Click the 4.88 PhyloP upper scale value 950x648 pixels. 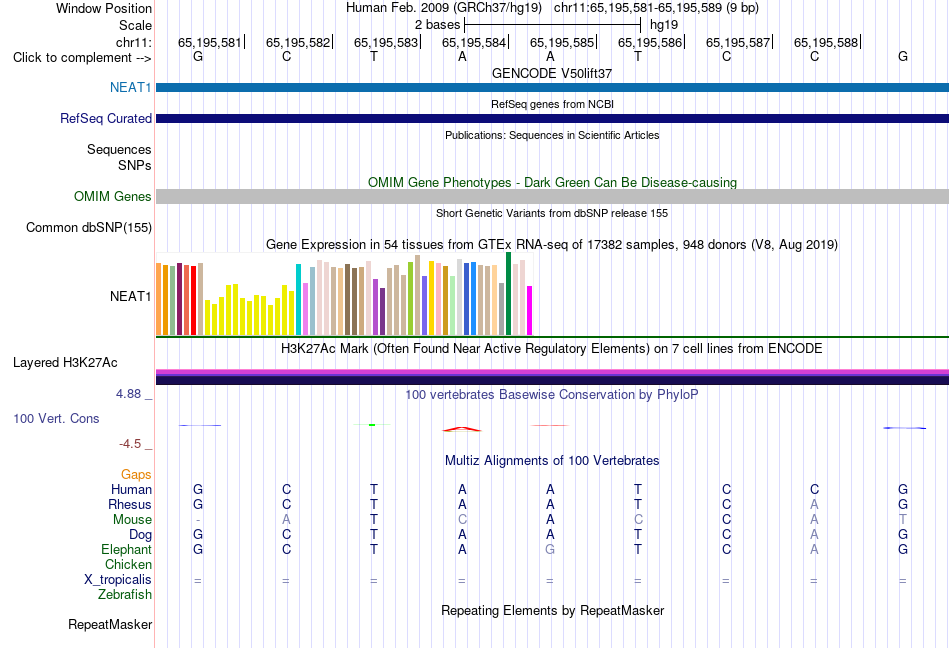click(x=128, y=394)
